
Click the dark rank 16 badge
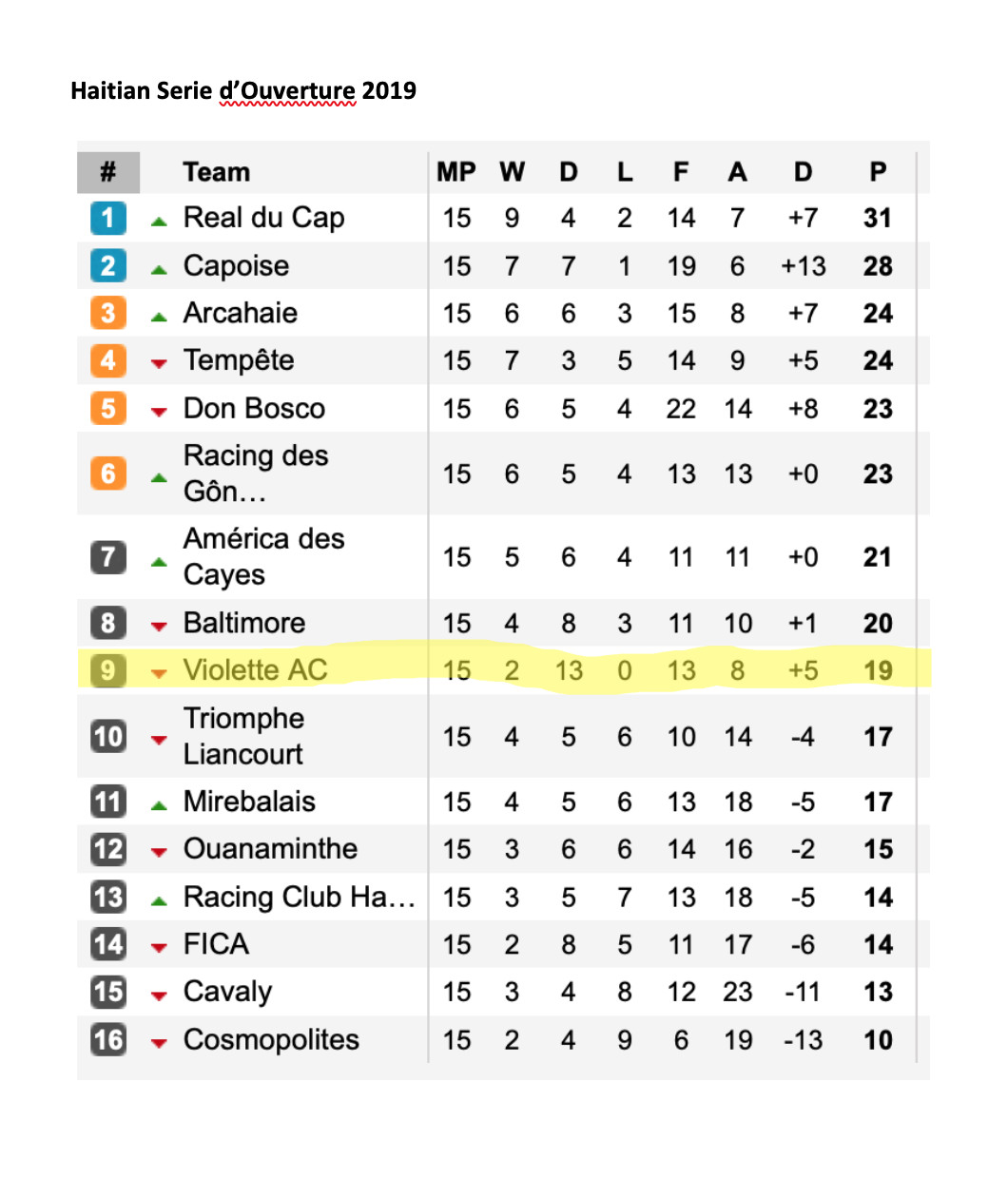click(x=108, y=1039)
